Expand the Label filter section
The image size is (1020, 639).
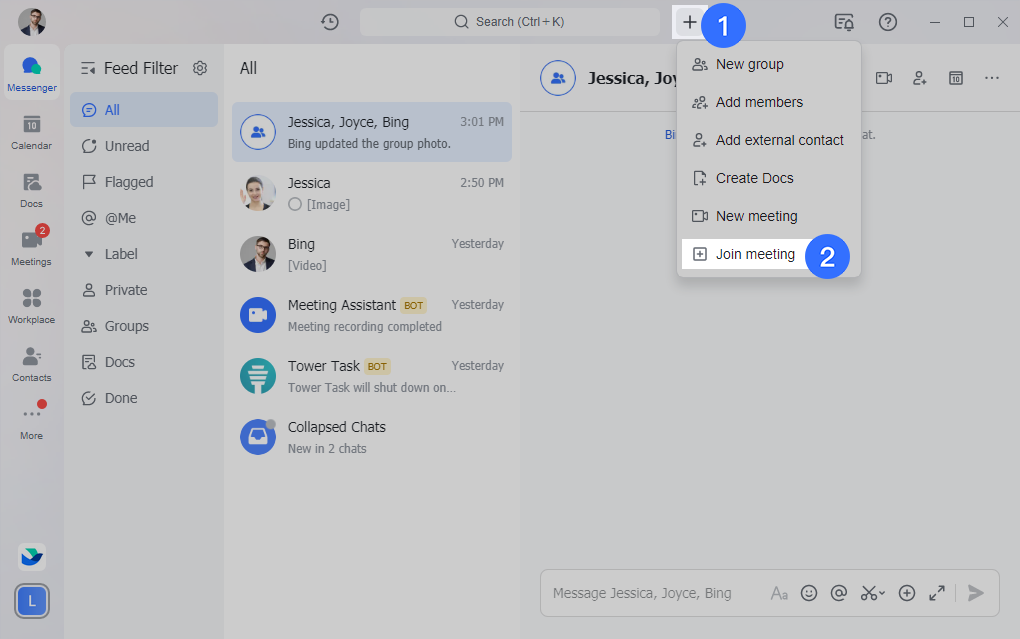click(x=89, y=254)
